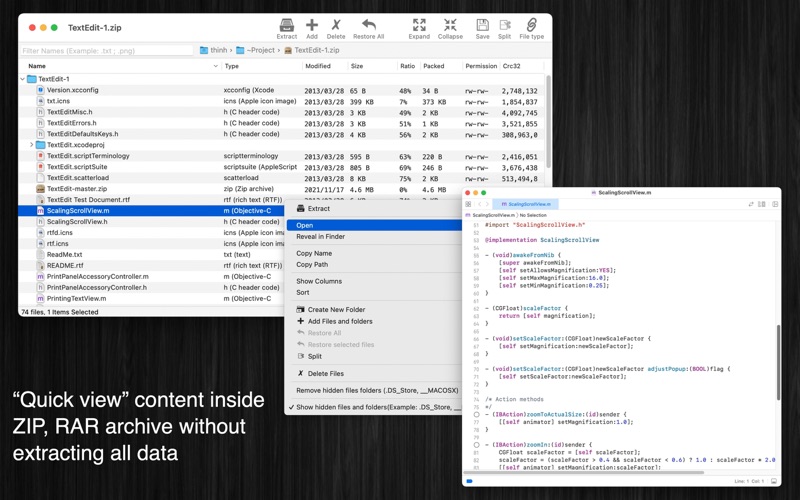Image resolution: width=800 pixels, height=500 pixels.
Task: Click the ~Project breadcrumb path segment
Action: pyautogui.click(x=256, y=50)
